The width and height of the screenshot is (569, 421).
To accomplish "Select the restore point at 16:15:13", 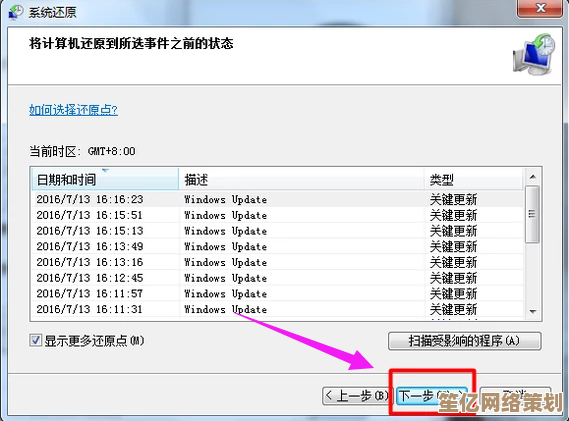I will click(278, 230).
